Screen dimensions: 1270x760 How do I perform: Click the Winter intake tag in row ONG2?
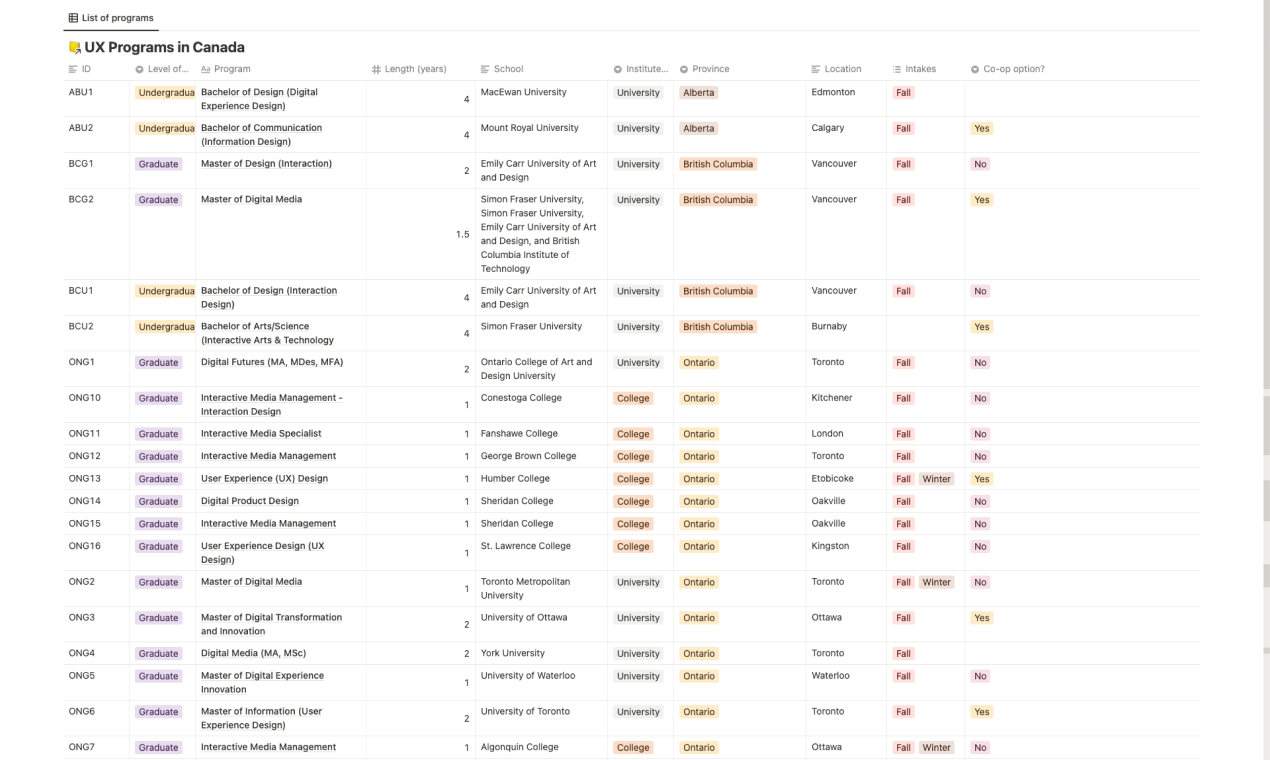(x=936, y=582)
